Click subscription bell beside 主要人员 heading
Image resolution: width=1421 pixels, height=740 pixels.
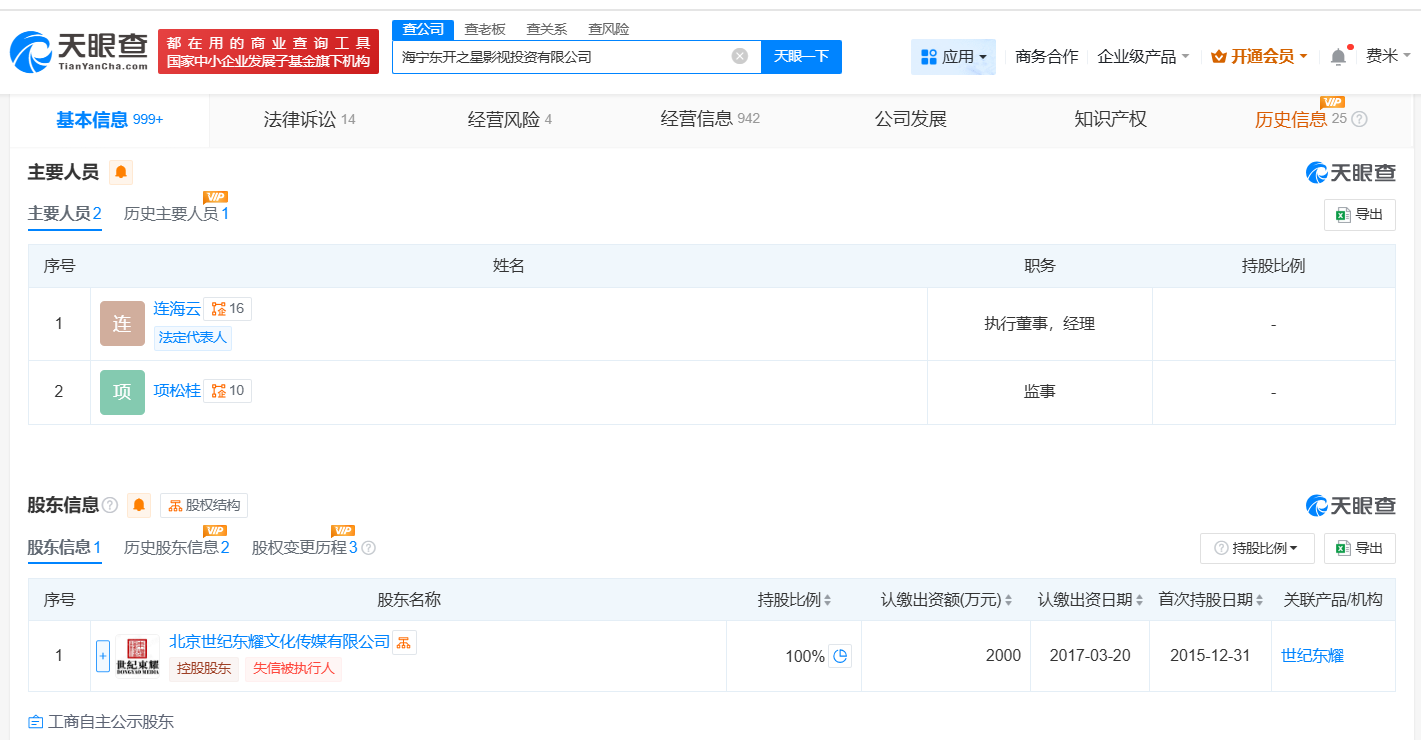(120, 172)
